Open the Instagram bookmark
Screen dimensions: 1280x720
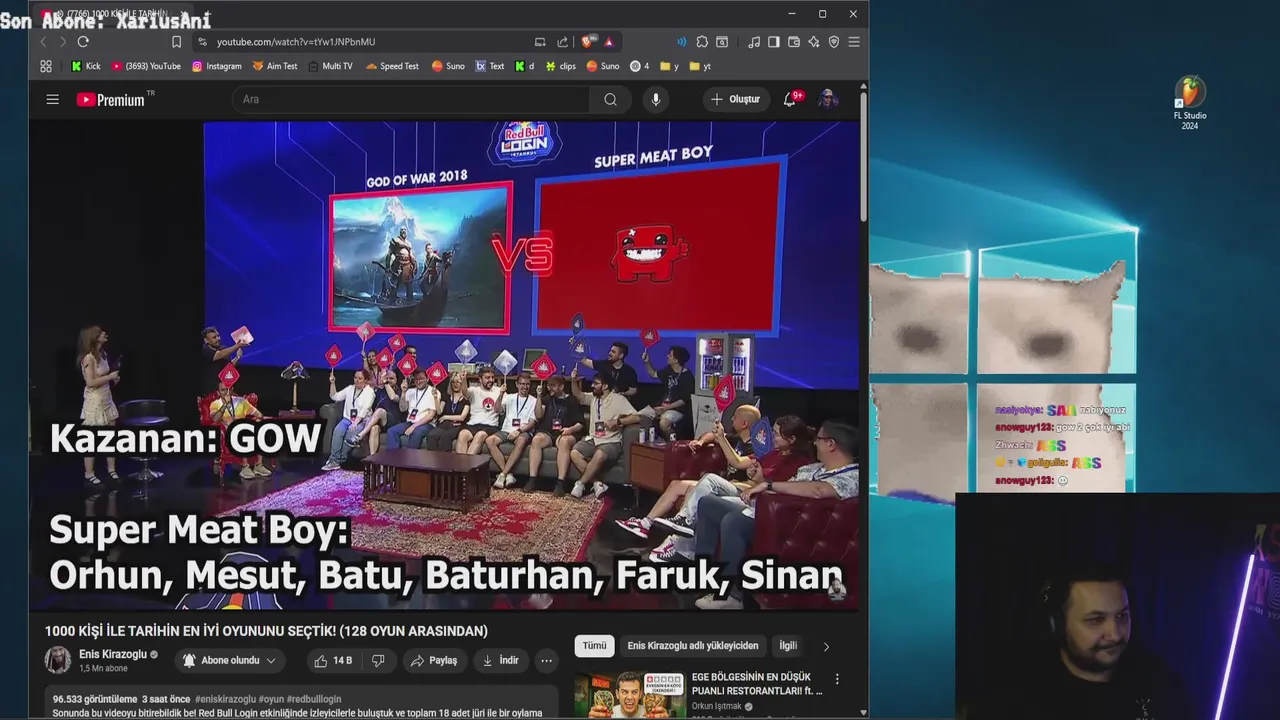pos(217,66)
